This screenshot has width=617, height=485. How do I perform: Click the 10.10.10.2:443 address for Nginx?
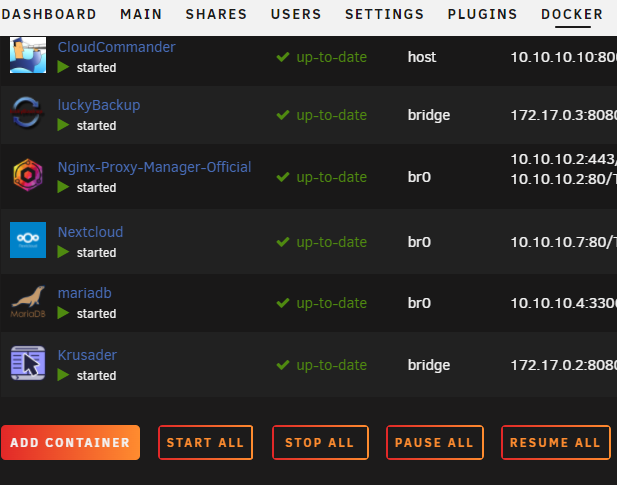tap(563, 159)
